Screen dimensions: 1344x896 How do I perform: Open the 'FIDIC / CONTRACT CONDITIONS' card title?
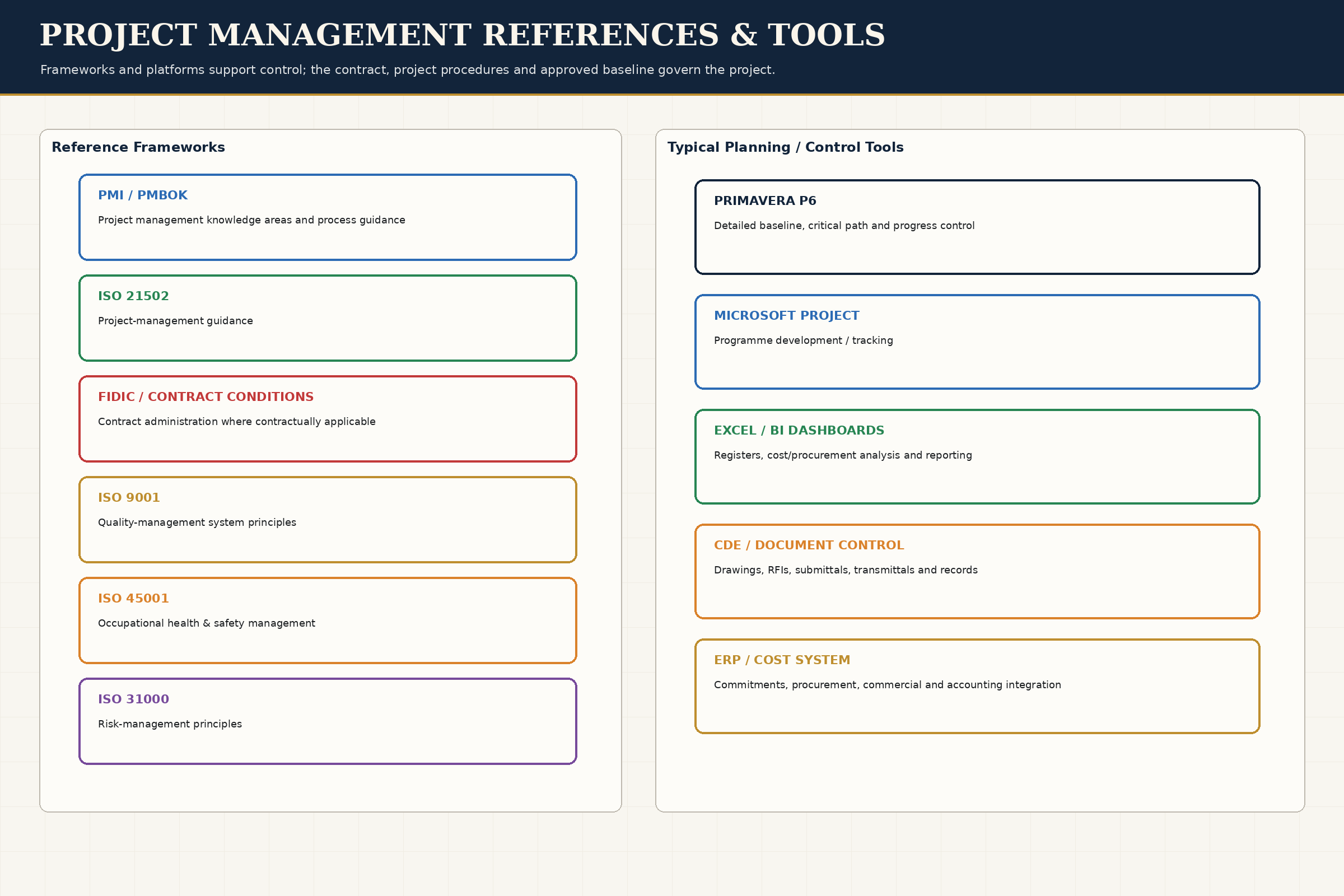tap(206, 396)
